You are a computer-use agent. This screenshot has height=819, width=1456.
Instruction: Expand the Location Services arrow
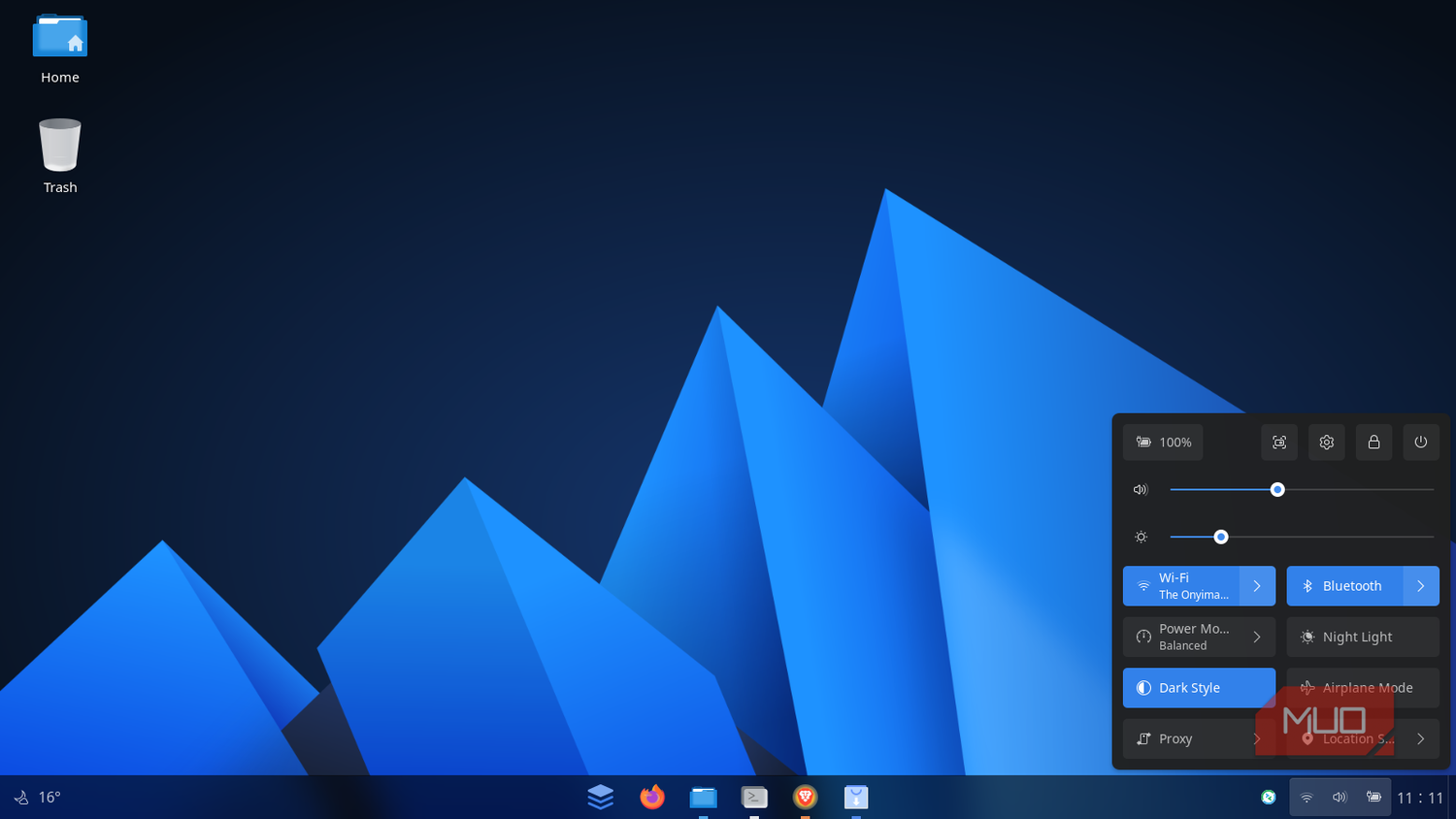tap(1421, 738)
